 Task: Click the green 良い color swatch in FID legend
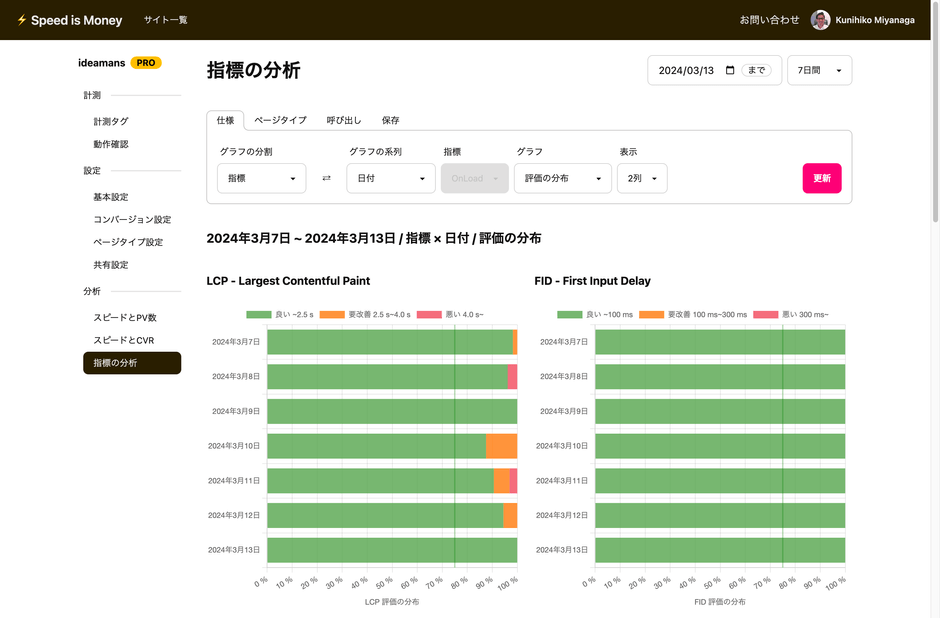pos(570,314)
